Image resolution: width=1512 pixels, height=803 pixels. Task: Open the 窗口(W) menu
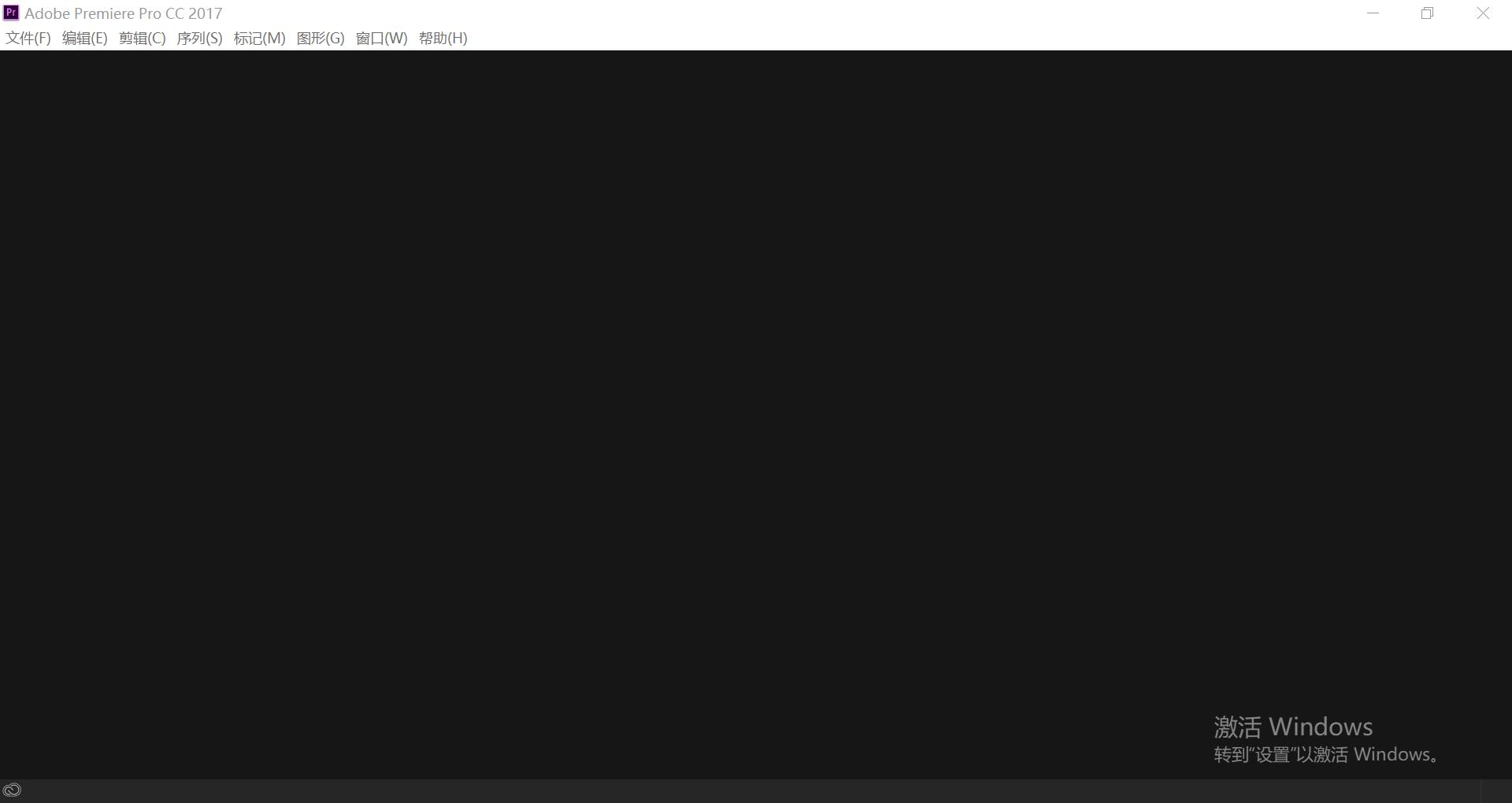382,39
